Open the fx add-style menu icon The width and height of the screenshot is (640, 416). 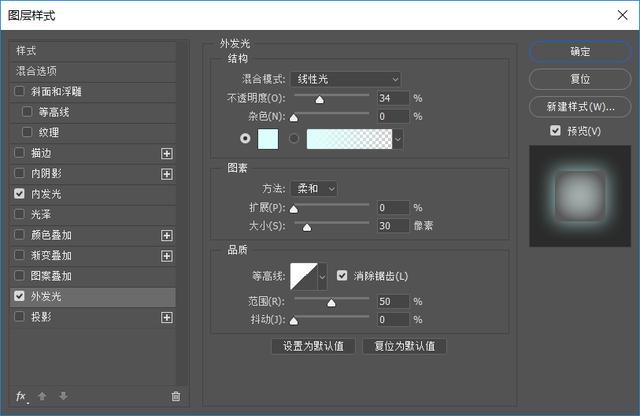click(21, 396)
